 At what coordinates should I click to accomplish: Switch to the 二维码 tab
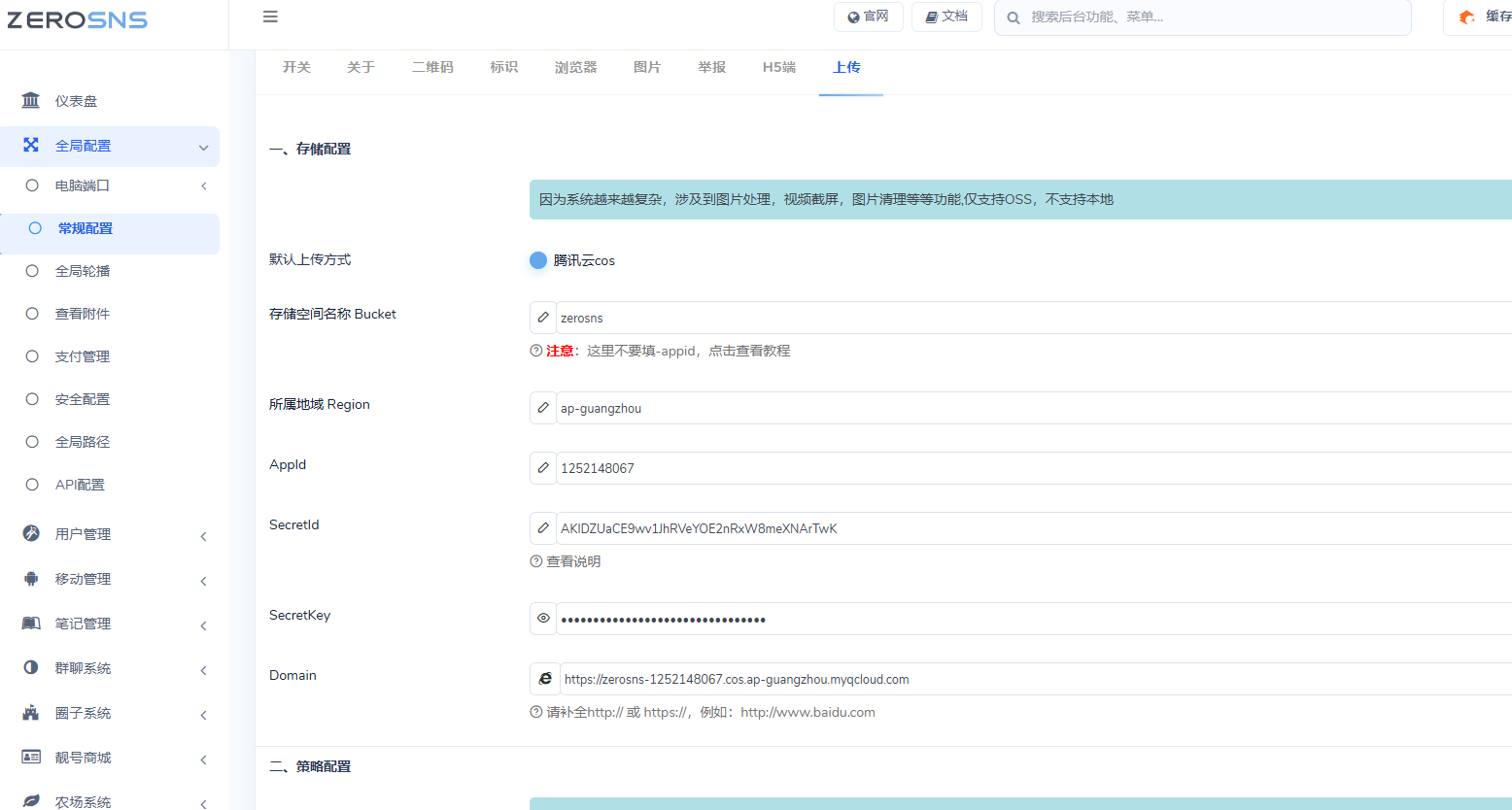pos(432,67)
